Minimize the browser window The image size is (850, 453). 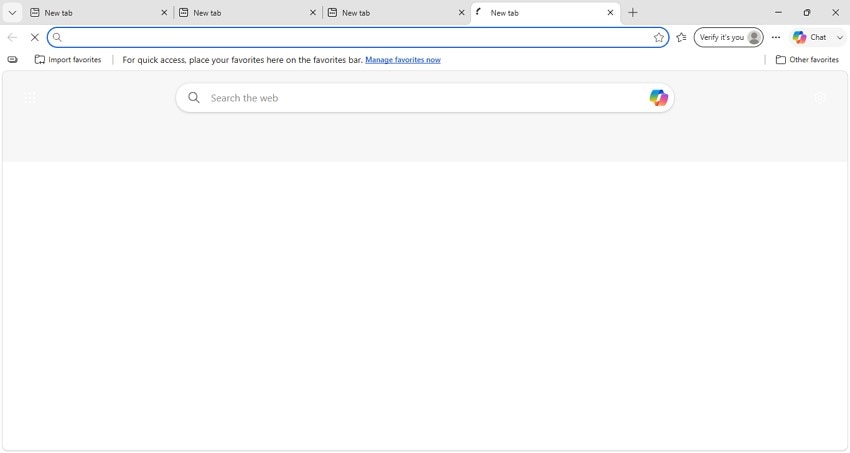point(778,12)
